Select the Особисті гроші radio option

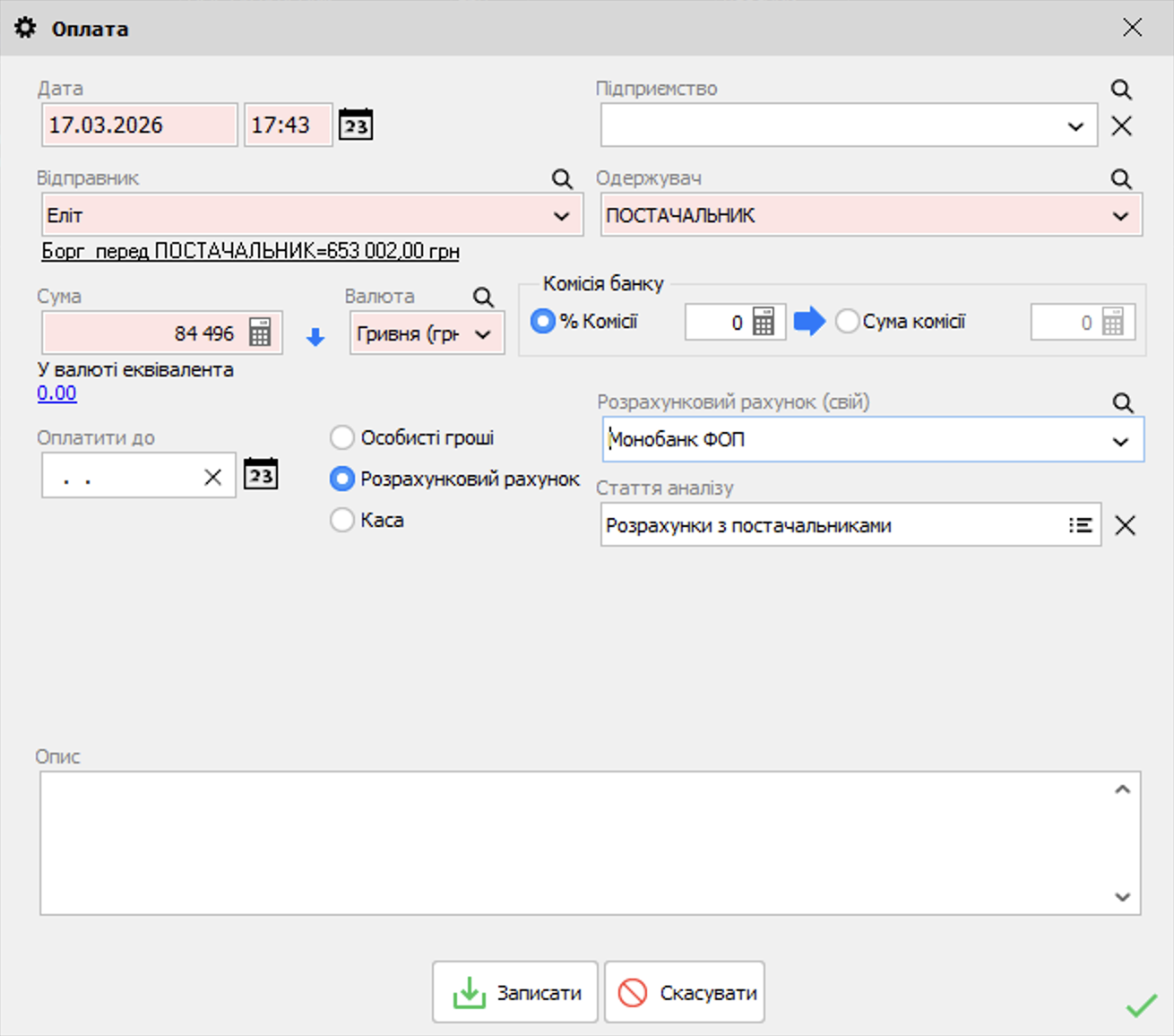click(x=342, y=437)
